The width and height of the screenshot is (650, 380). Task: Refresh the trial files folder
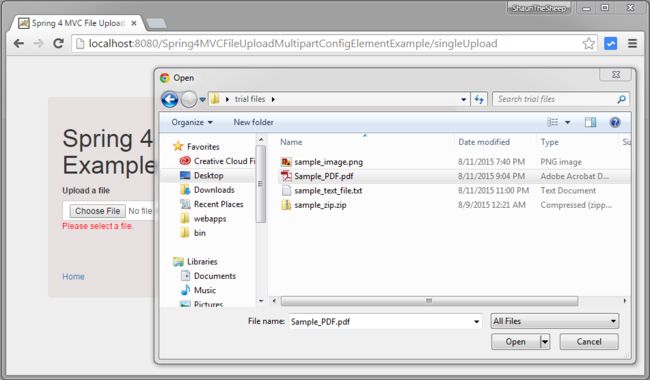[x=479, y=99]
